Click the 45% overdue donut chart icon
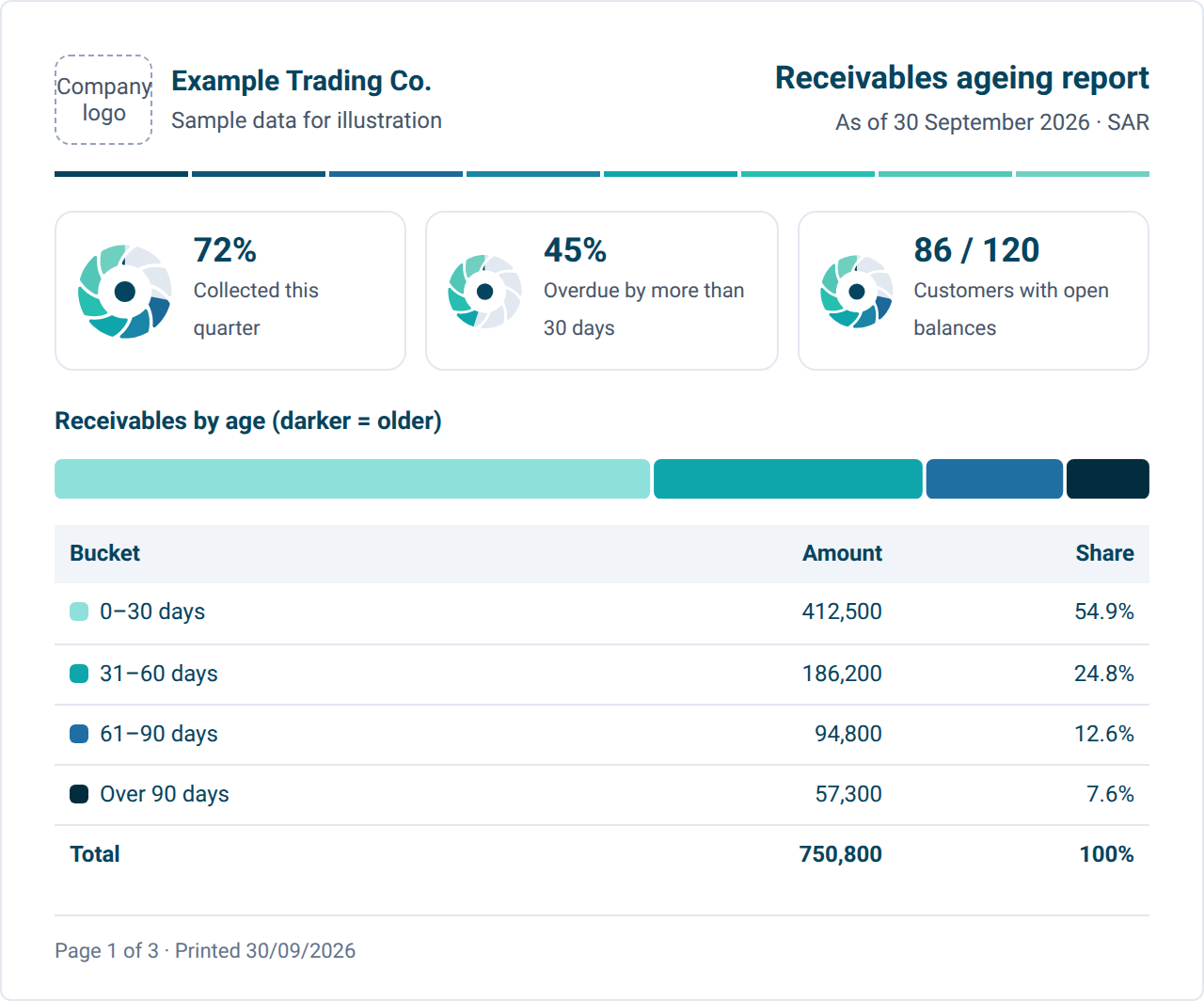 (x=485, y=292)
